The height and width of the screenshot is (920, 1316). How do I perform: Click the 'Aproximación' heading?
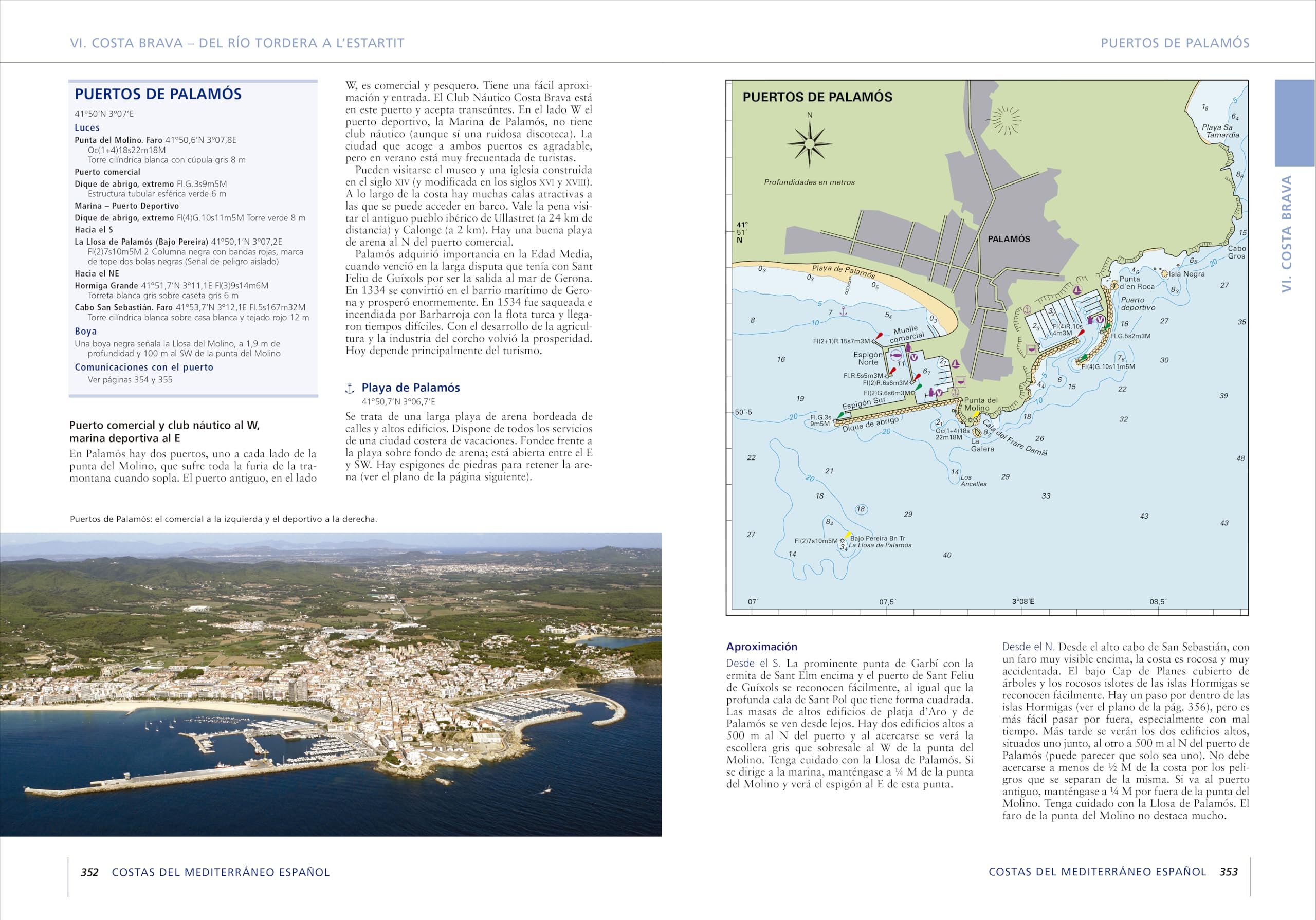762,647
